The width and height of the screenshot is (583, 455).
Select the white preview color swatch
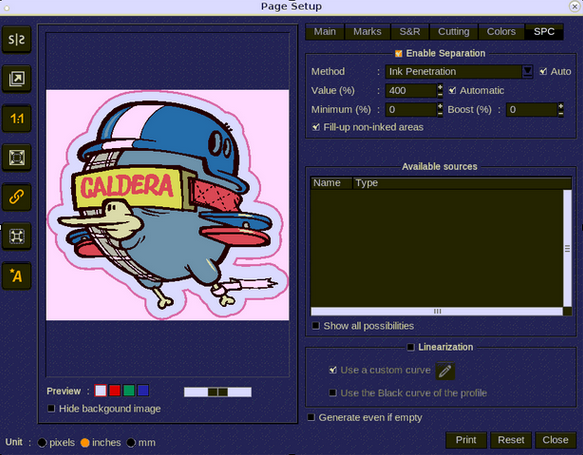click(100, 391)
